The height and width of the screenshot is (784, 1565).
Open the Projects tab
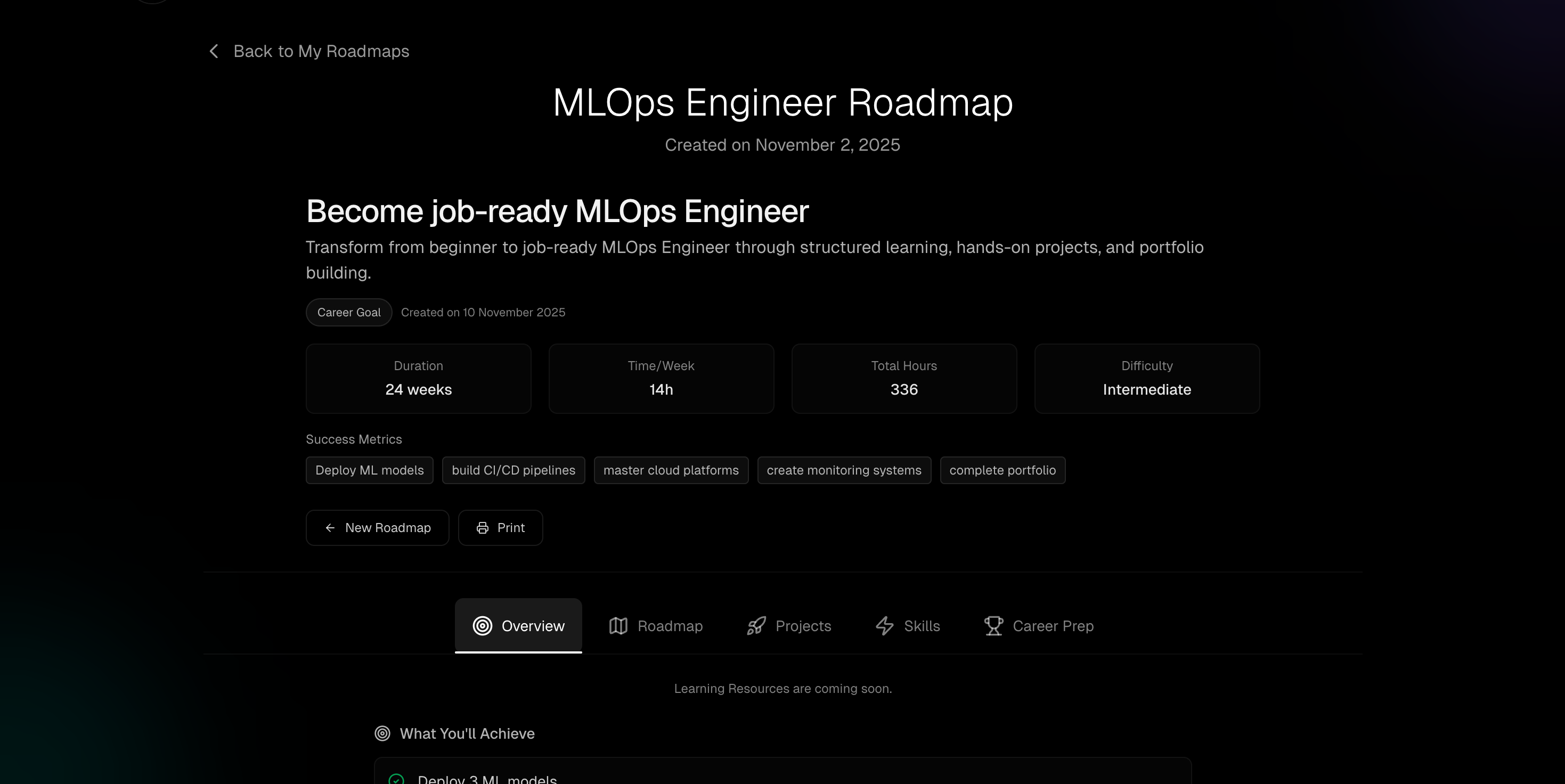pos(788,626)
